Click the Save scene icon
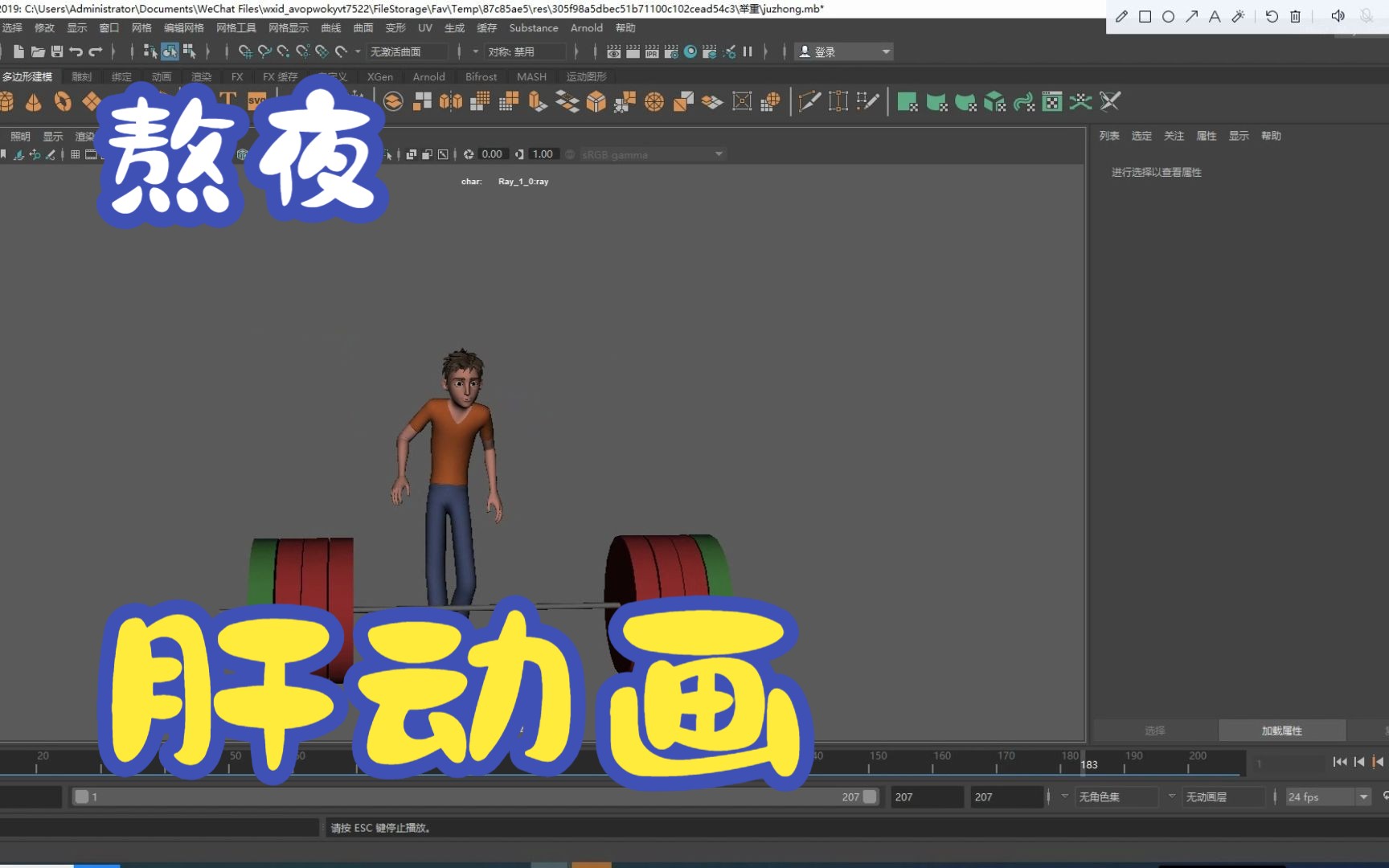The width and height of the screenshot is (1389, 868). click(57, 51)
